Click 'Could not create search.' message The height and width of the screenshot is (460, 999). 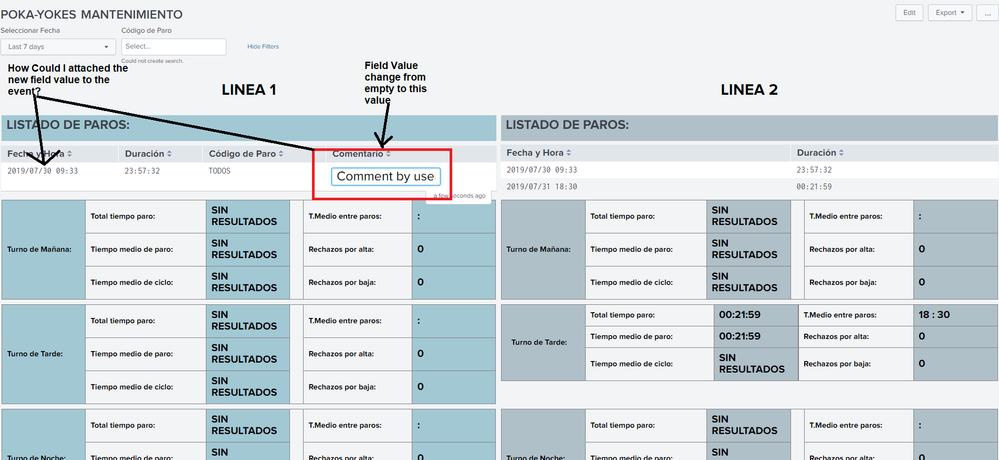152,61
